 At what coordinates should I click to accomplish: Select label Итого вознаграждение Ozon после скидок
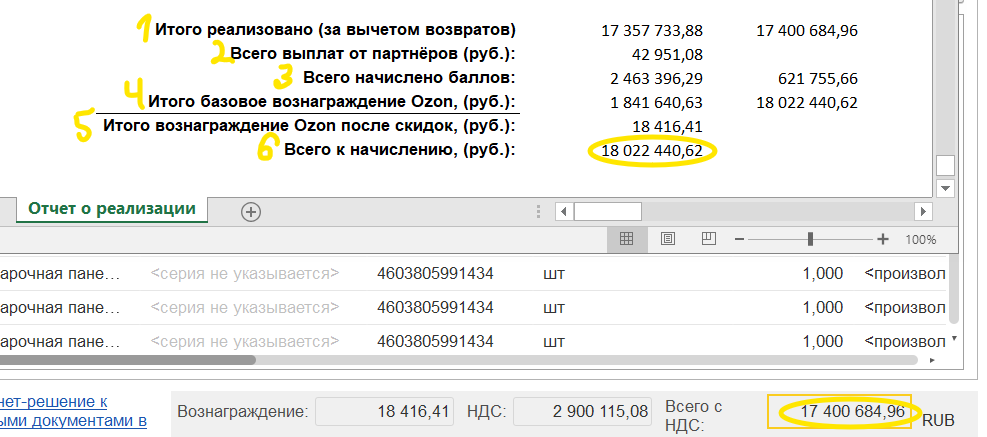pos(310,126)
